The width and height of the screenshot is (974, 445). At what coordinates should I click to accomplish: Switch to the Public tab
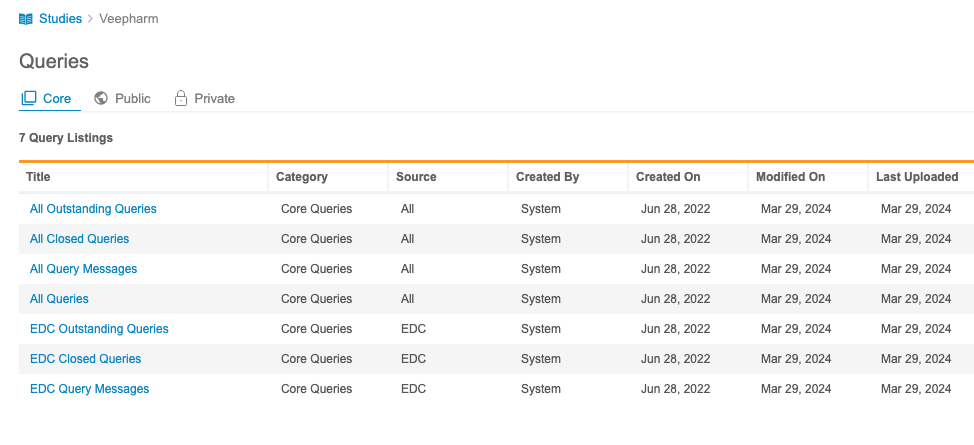[132, 98]
